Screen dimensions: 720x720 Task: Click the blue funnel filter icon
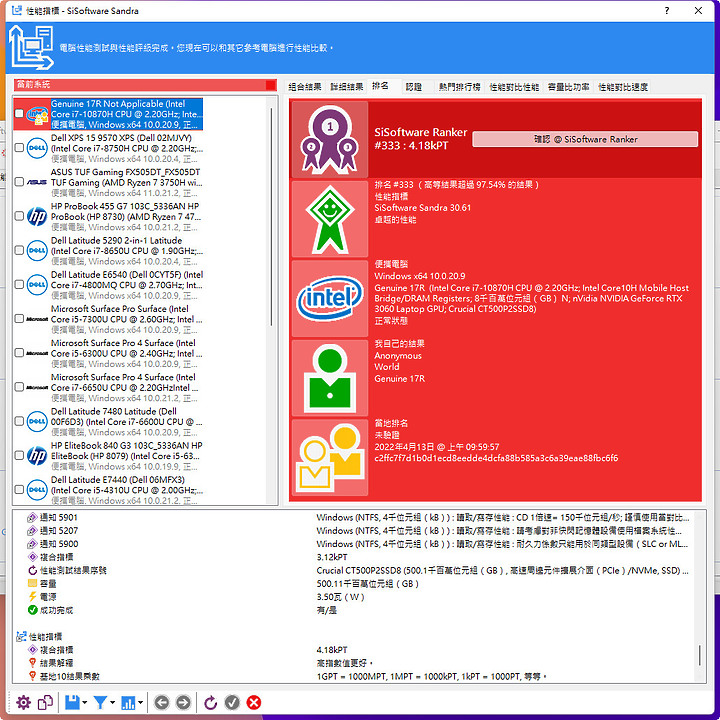tap(100, 702)
